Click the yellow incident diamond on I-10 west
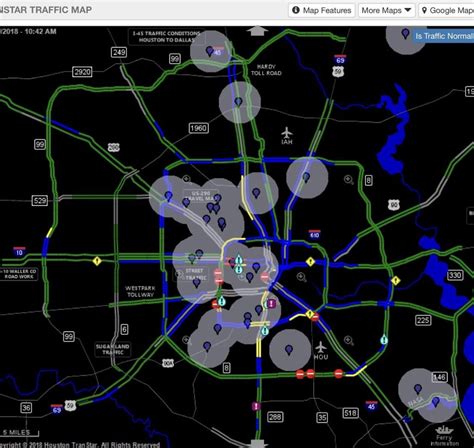Screen dimensions: 474x448 click(x=97, y=261)
